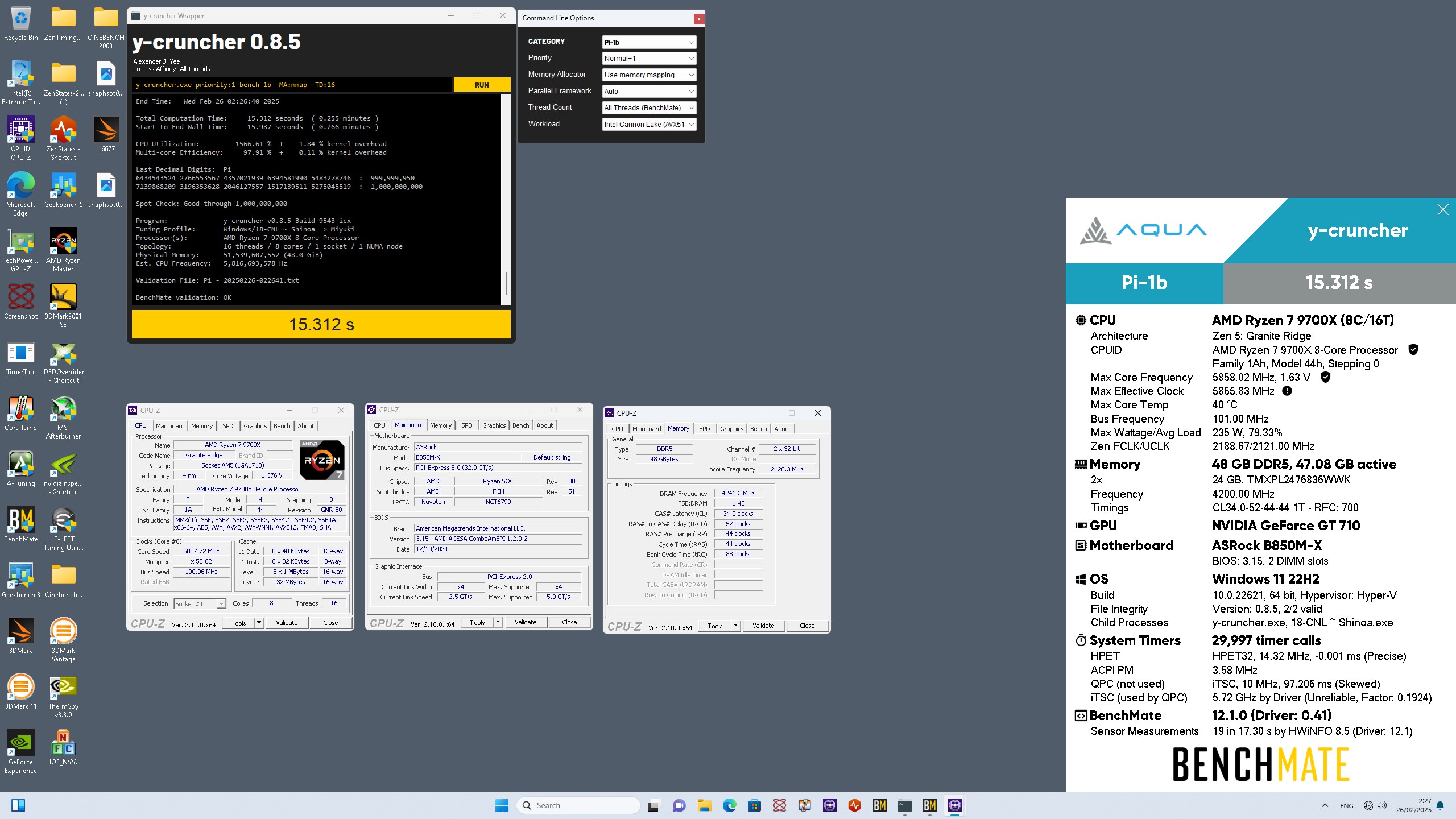Image resolution: width=1456 pixels, height=819 pixels.
Task: Open Intel Extreme Tuning desktop icon
Action: pyautogui.click(x=20, y=82)
